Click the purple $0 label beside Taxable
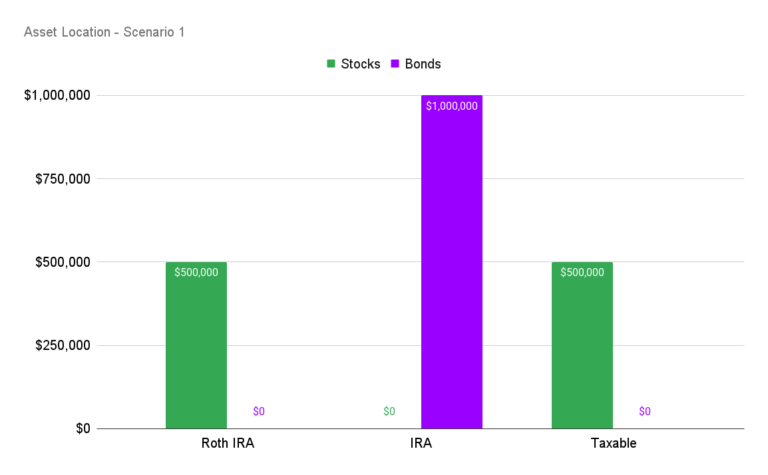Screen dimensions: 768x475 [645, 411]
